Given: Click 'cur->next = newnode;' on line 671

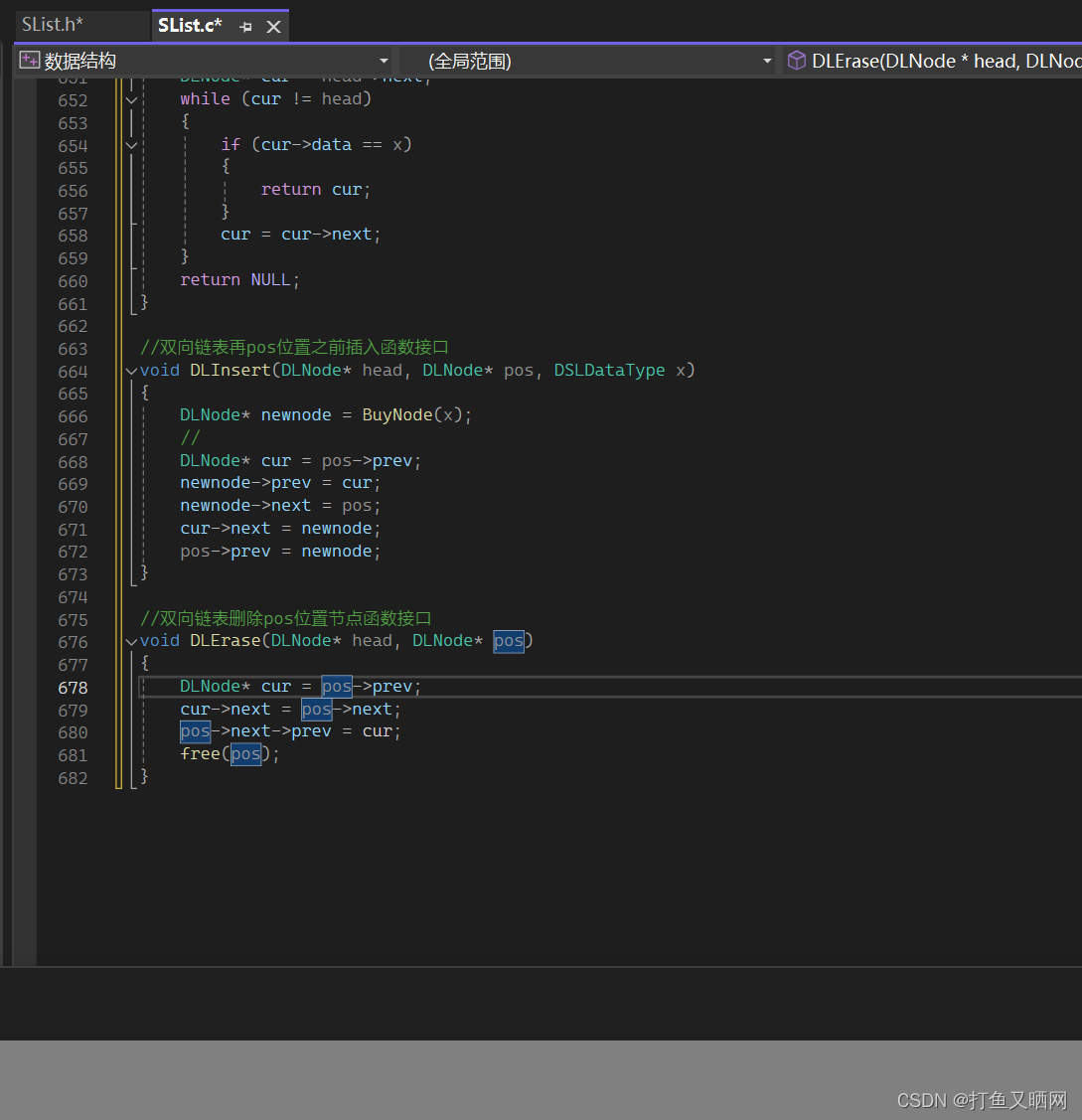Looking at the screenshot, I should click(280, 529).
